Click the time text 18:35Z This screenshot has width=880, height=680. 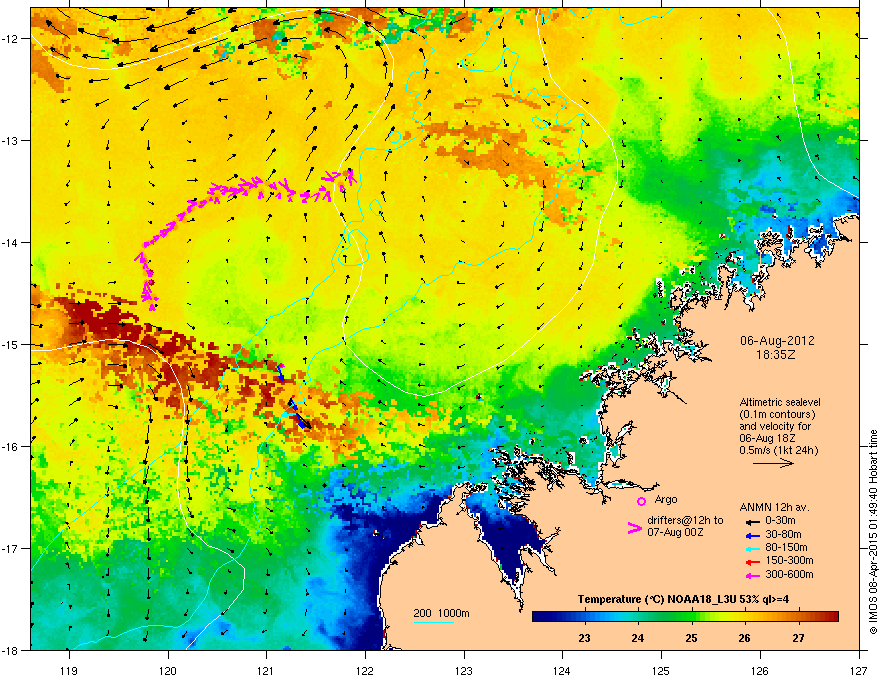click(776, 355)
